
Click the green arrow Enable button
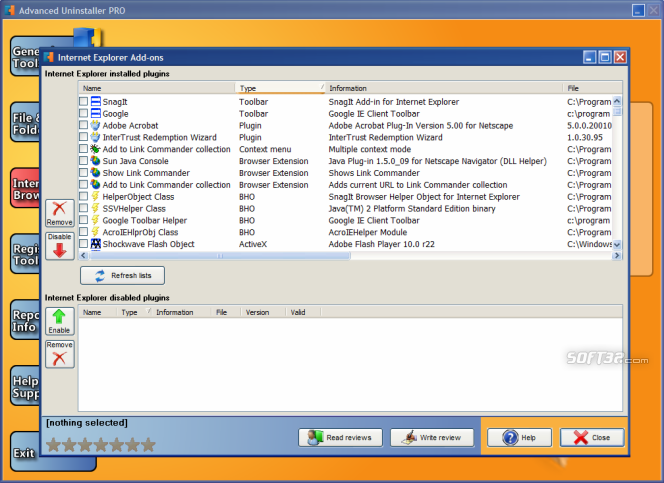(x=59, y=322)
